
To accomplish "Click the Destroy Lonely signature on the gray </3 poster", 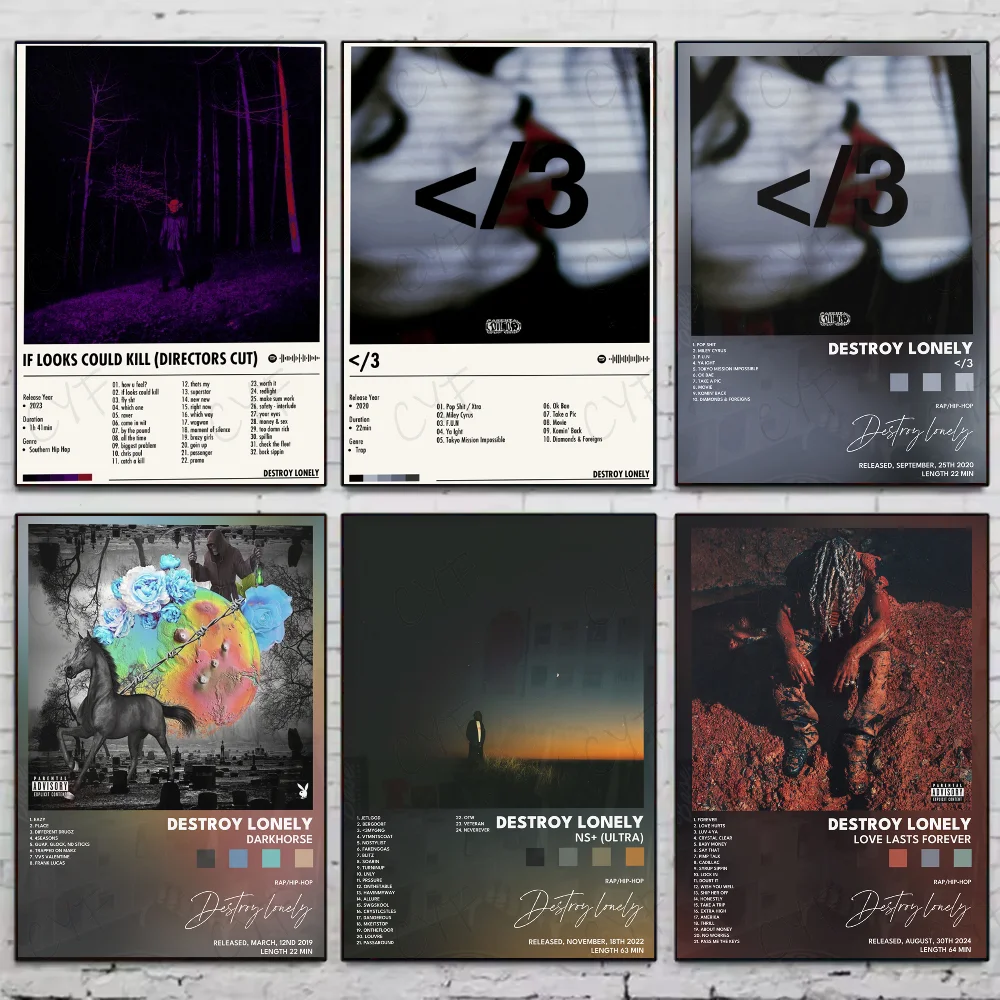I will click(910, 433).
